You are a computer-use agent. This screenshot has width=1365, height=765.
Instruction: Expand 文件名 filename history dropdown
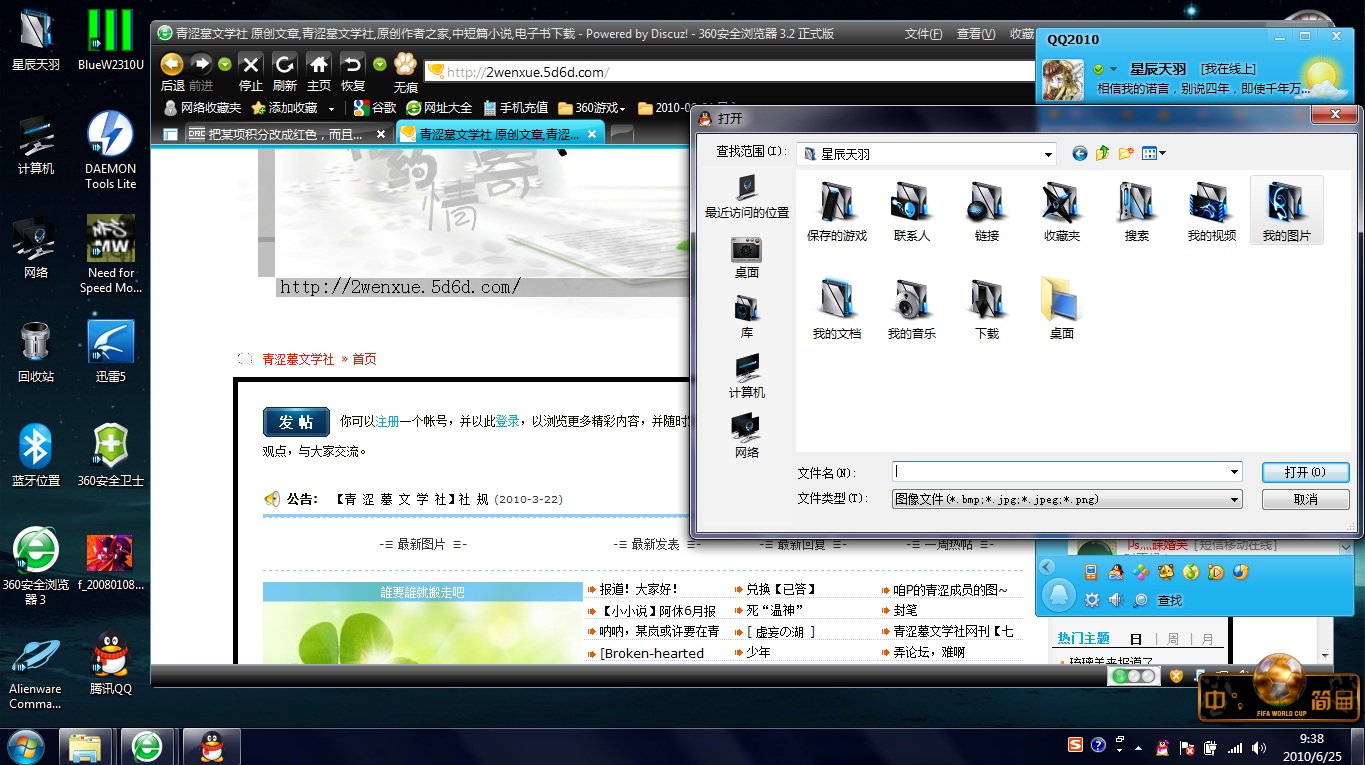[1235, 472]
